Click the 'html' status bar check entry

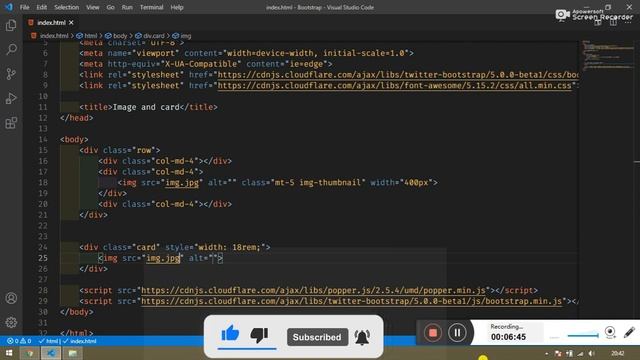pos(49,341)
